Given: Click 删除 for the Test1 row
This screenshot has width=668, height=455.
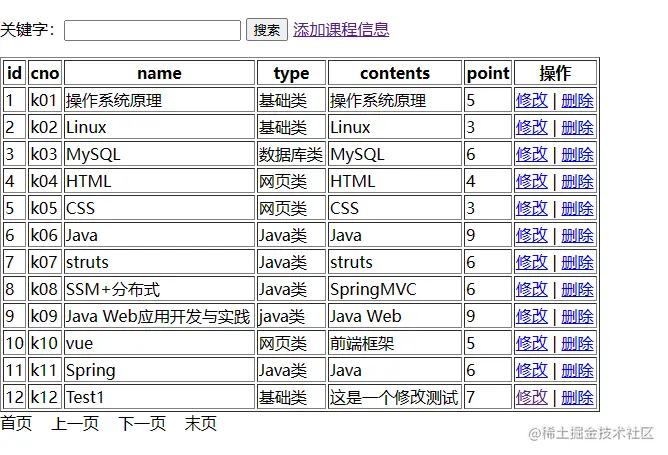Looking at the screenshot, I should click(x=577, y=397).
